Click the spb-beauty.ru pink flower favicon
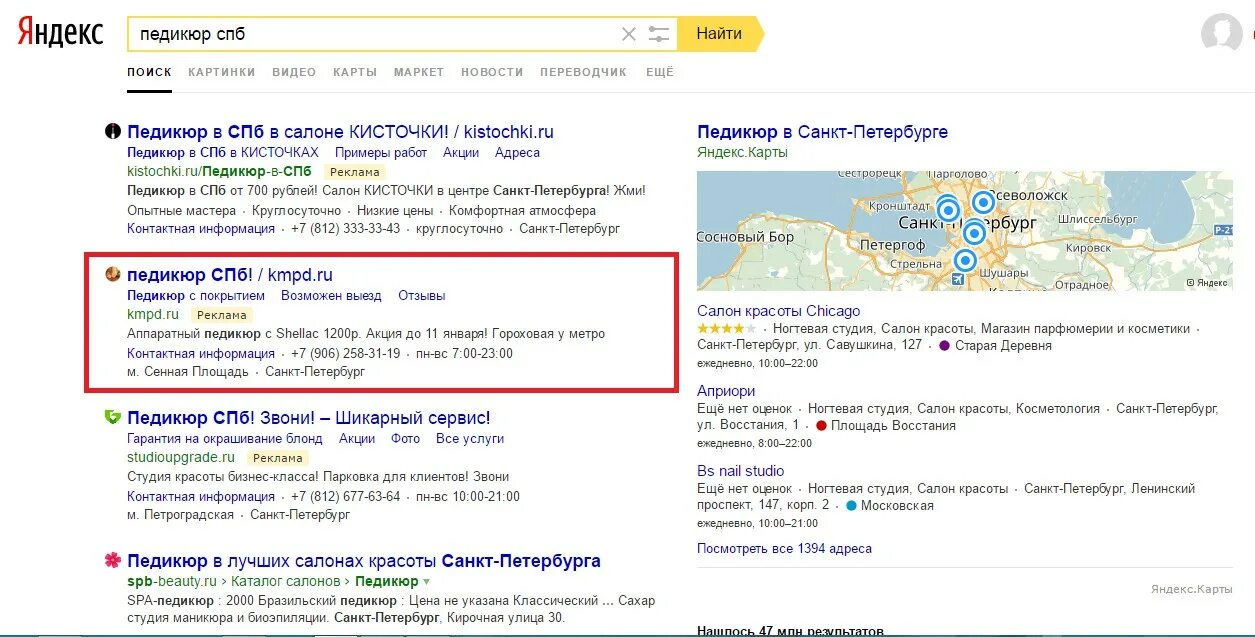The image size is (1255, 637). tap(113, 560)
